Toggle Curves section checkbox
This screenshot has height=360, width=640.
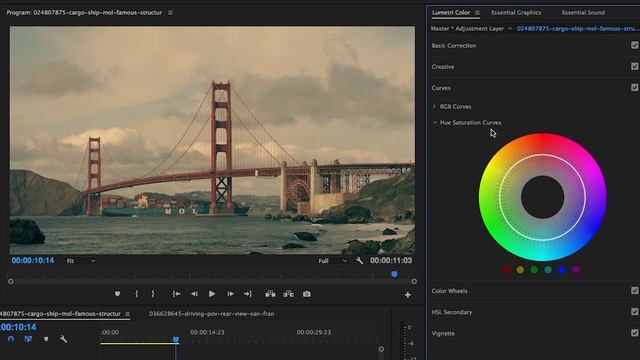click(x=635, y=88)
